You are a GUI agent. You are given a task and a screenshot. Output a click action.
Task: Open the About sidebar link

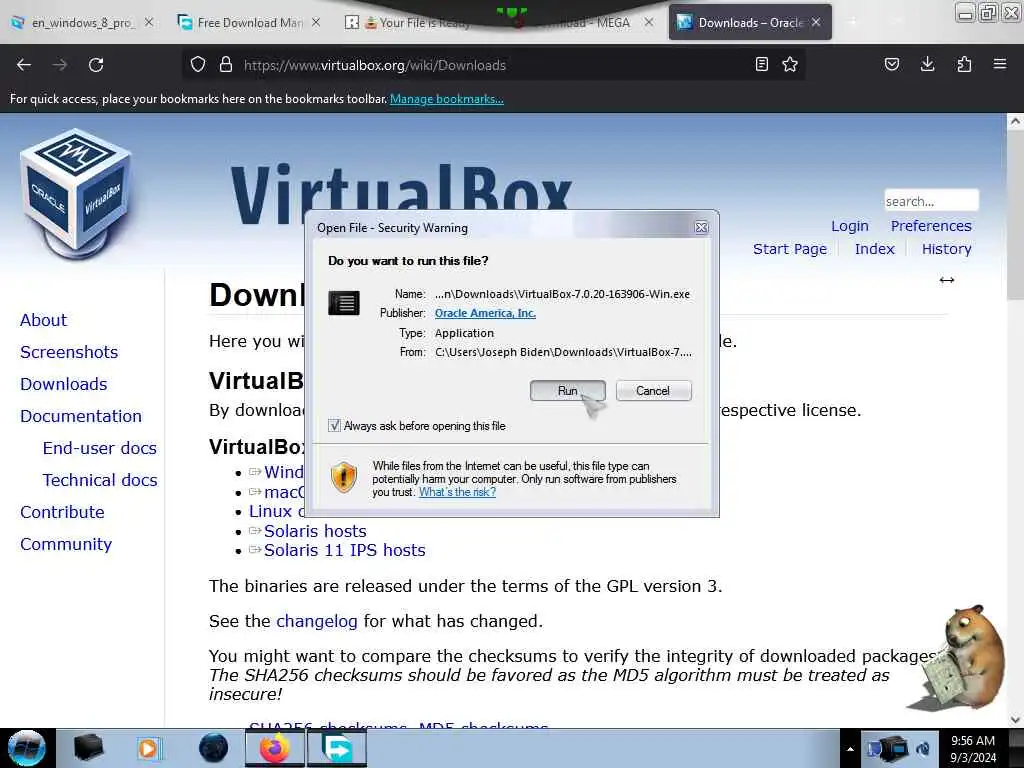(43, 320)
